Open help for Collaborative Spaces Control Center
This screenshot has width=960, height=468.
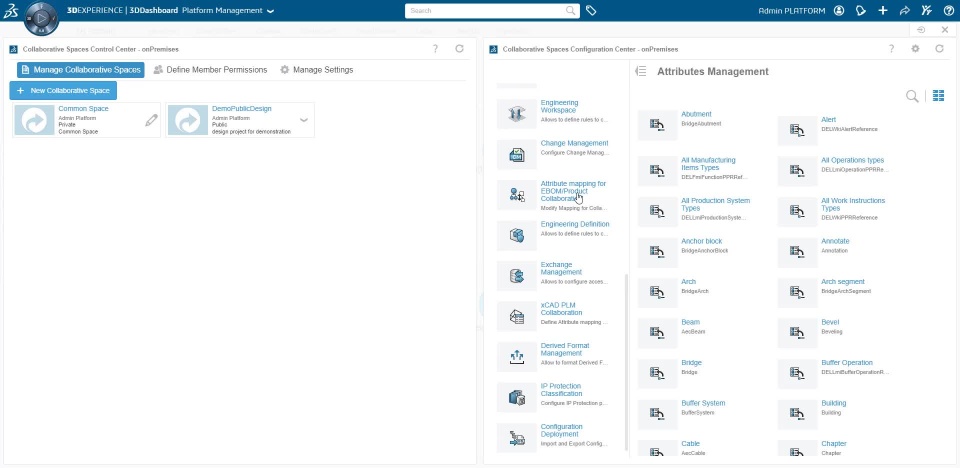click(435, 49)
